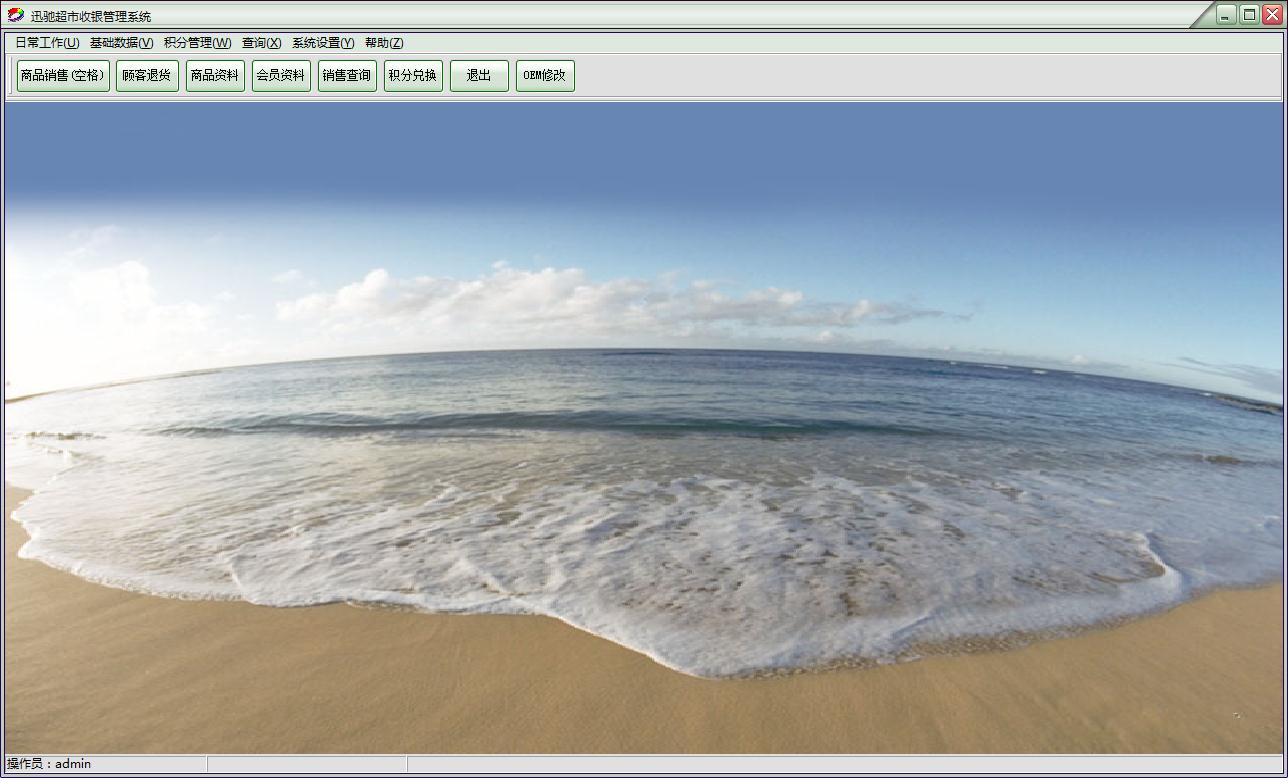Click the app icon in the title bar
Screen dimensions: 1288x778
tap(16, 15)
